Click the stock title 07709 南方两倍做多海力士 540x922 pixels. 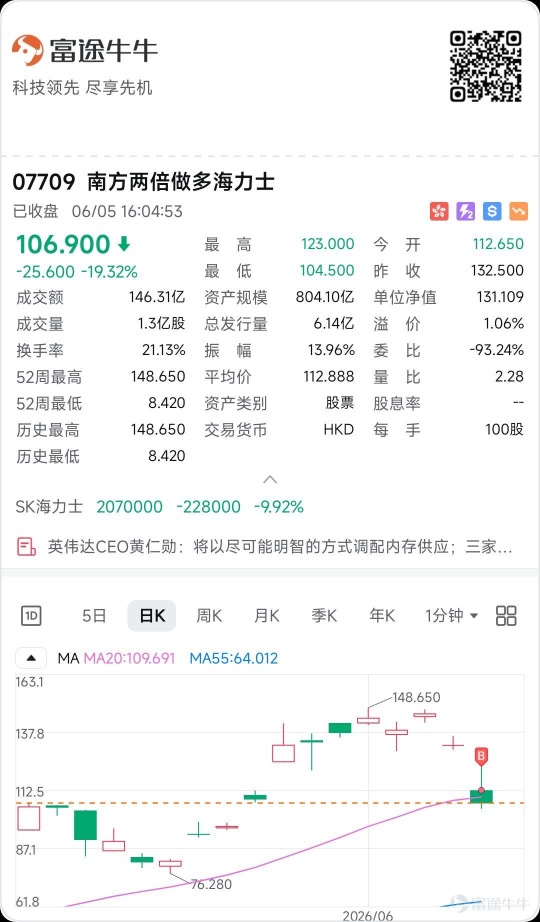tap(144, 182)
